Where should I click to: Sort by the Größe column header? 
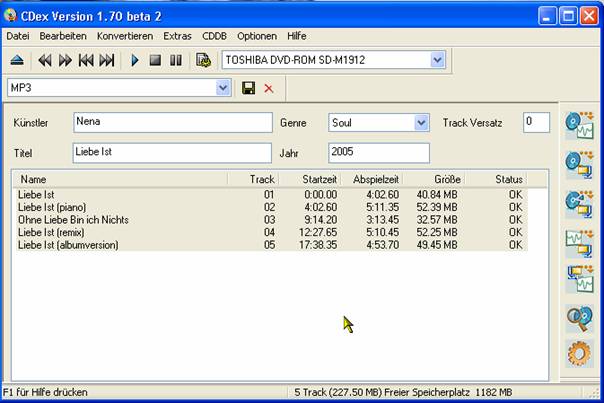[x=433, y=179]
